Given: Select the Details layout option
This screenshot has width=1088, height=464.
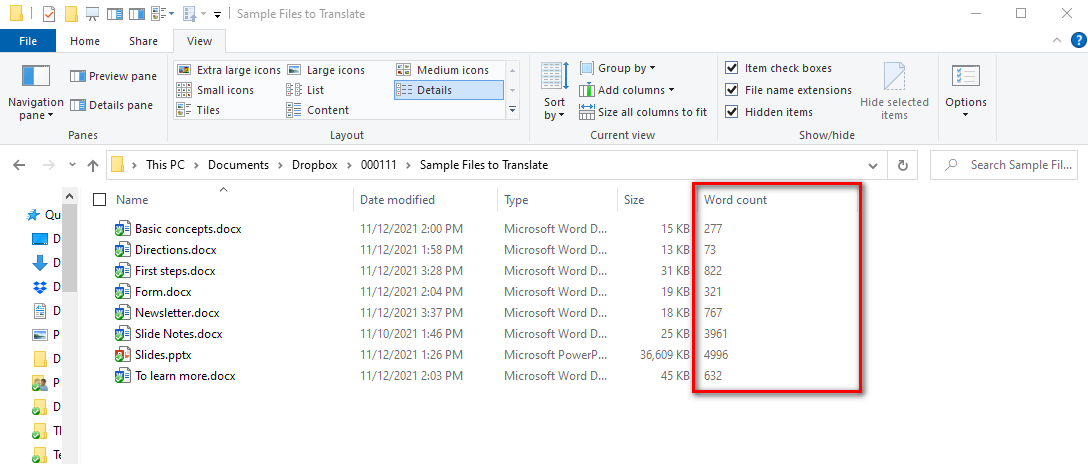Looking at the screenshot, I should click(448, 90).
